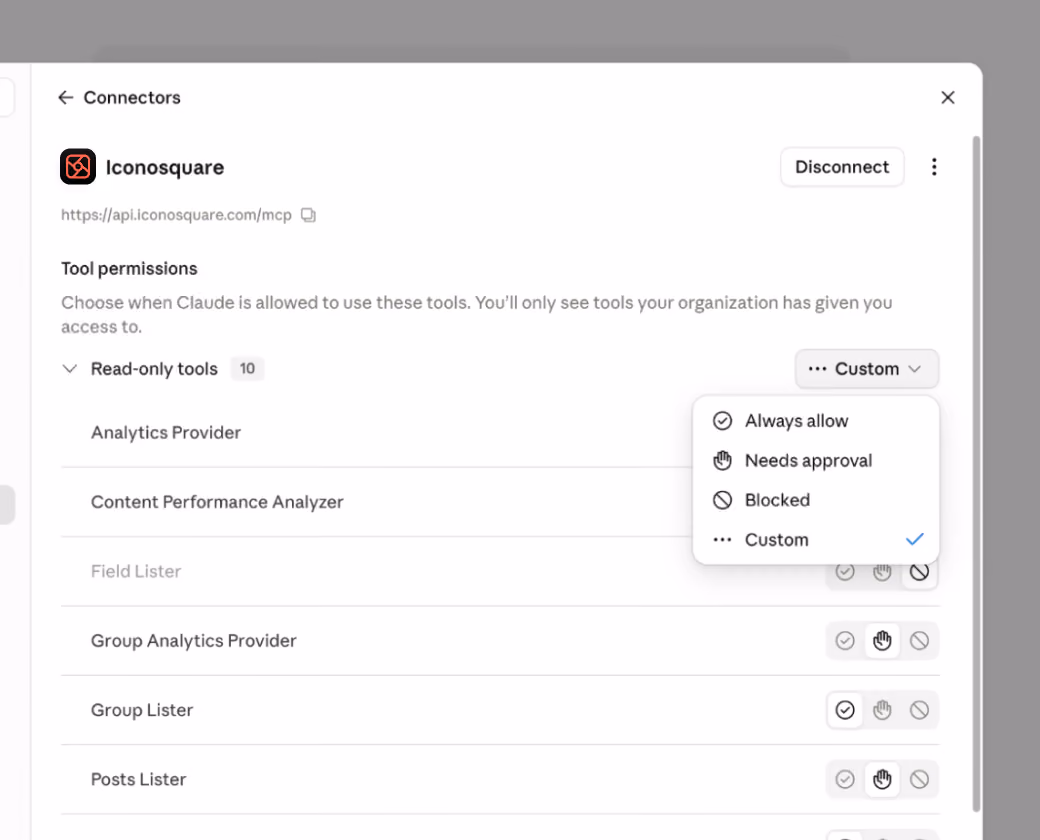Close the connectors dialog
This screenshot has height=840, width=1040.
(948, 98)
